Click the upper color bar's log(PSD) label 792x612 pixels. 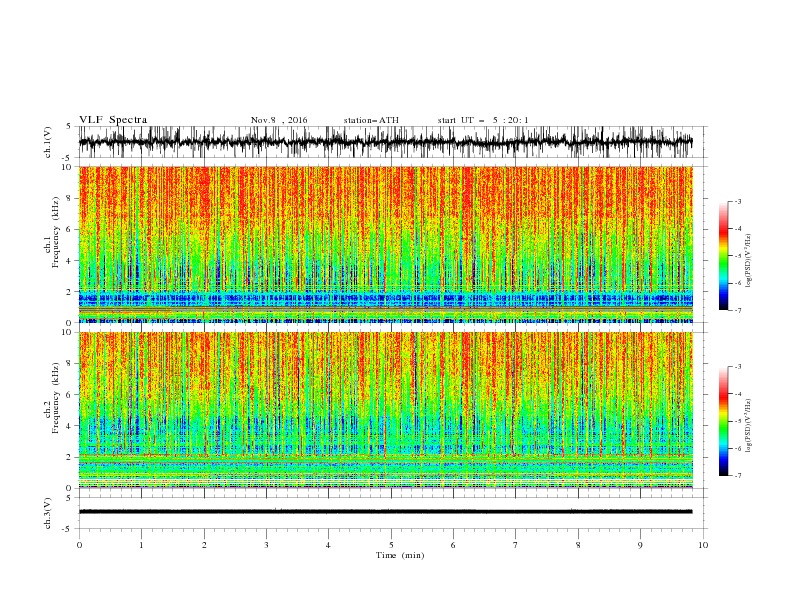click(749, 261)
